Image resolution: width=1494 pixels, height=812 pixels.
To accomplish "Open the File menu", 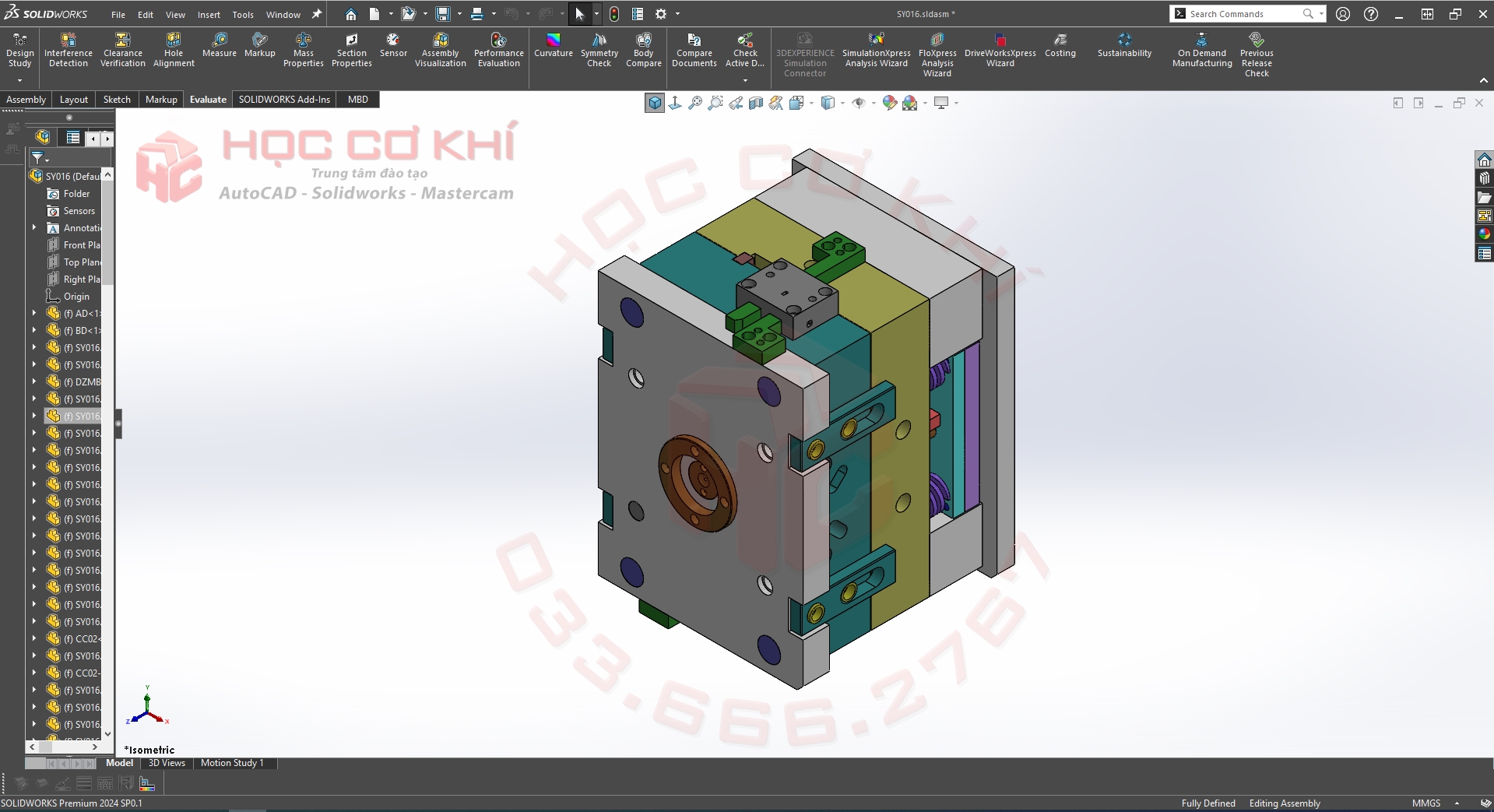I will coord(118,15).
